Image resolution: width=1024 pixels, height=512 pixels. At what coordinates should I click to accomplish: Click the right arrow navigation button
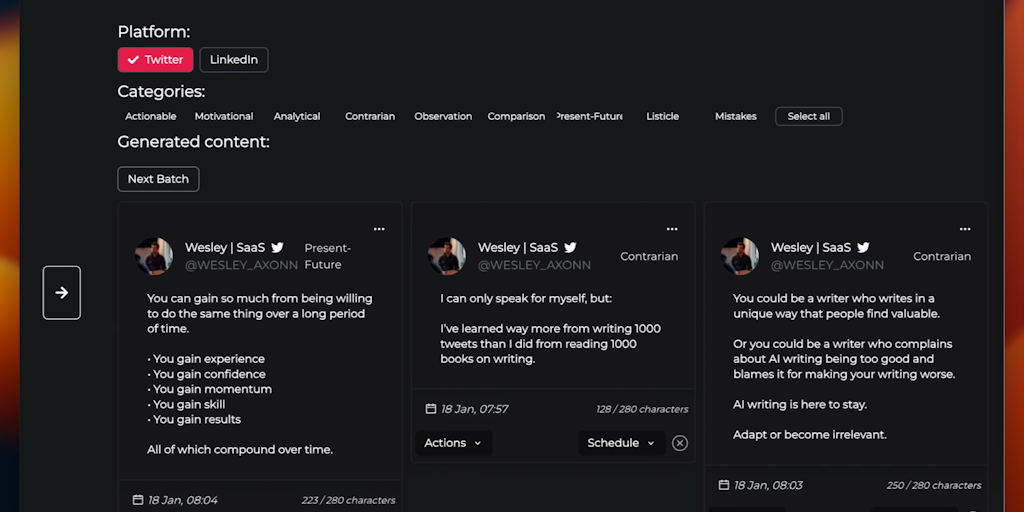click(x=62, y=293)
